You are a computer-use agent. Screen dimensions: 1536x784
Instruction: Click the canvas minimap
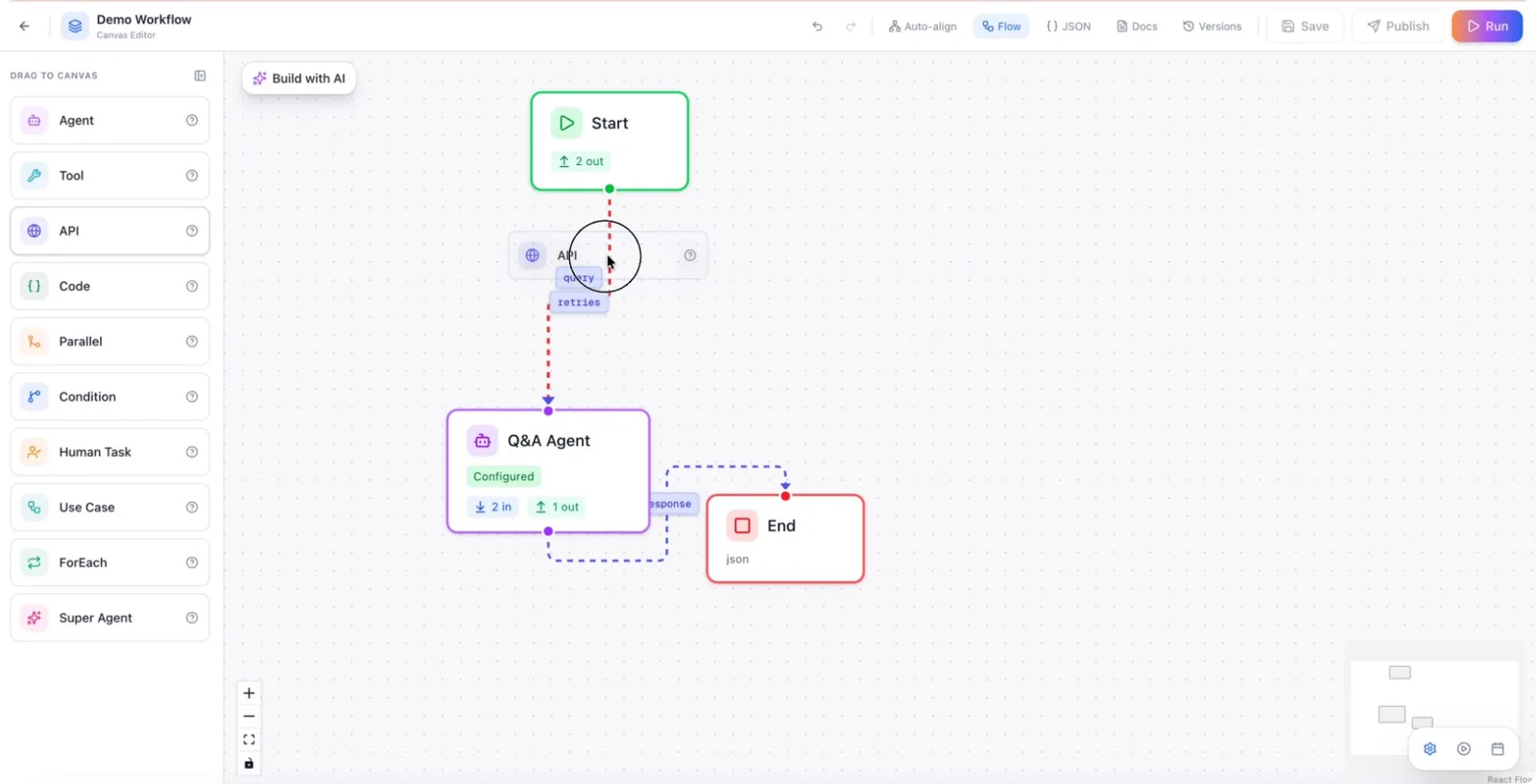tap(1434, 707)
